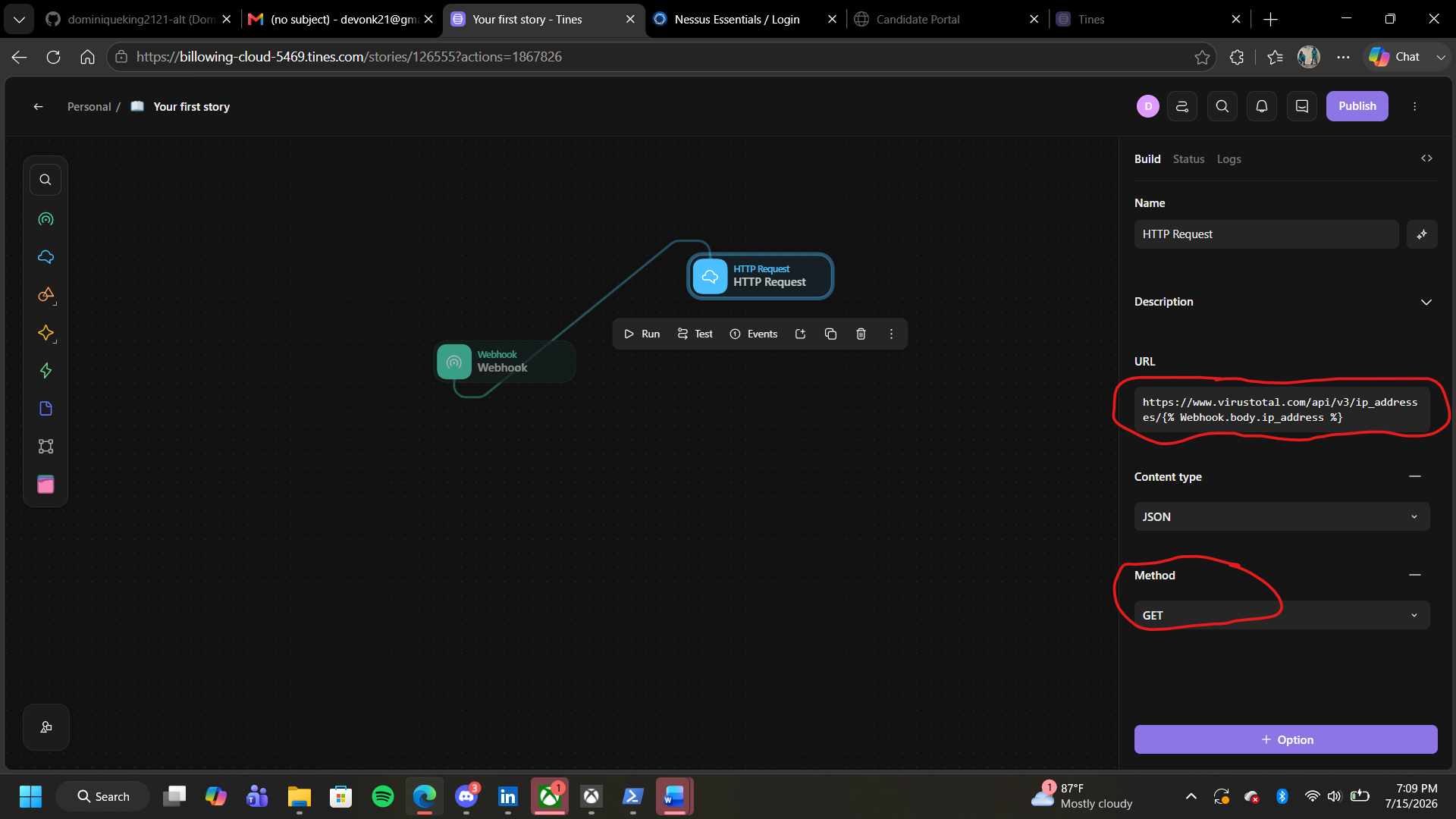The width and height of the screenshot is (1456, 819).
Task: Refresh the page with reload icon
Action: pos(53,57)
